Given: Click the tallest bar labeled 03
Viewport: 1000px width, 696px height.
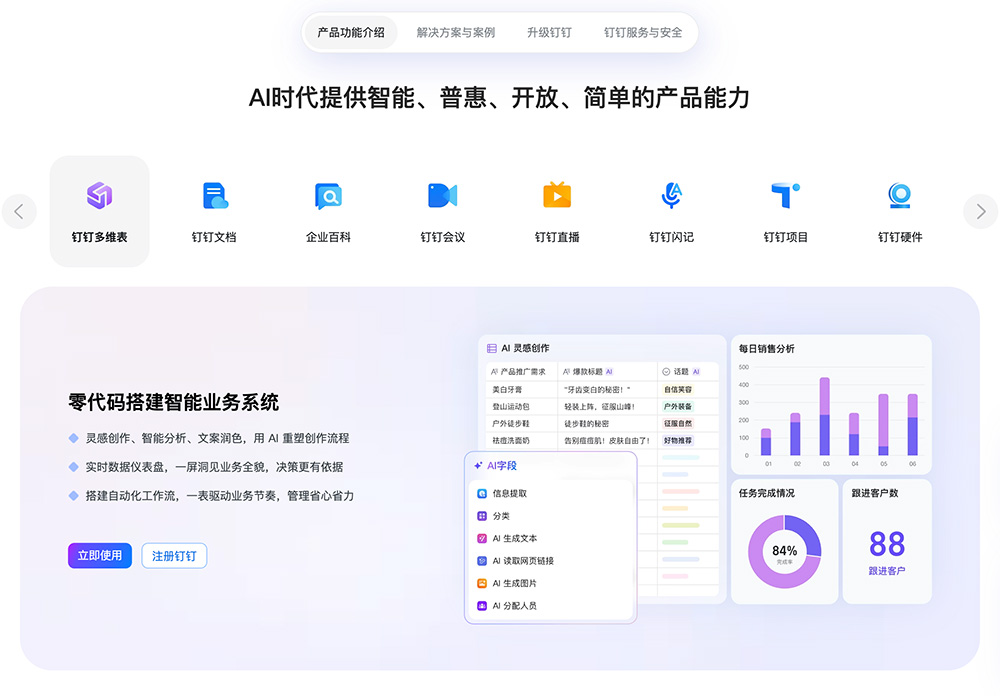Looking at the screenshot, I should pyautogui.click(x=825, y=416).
